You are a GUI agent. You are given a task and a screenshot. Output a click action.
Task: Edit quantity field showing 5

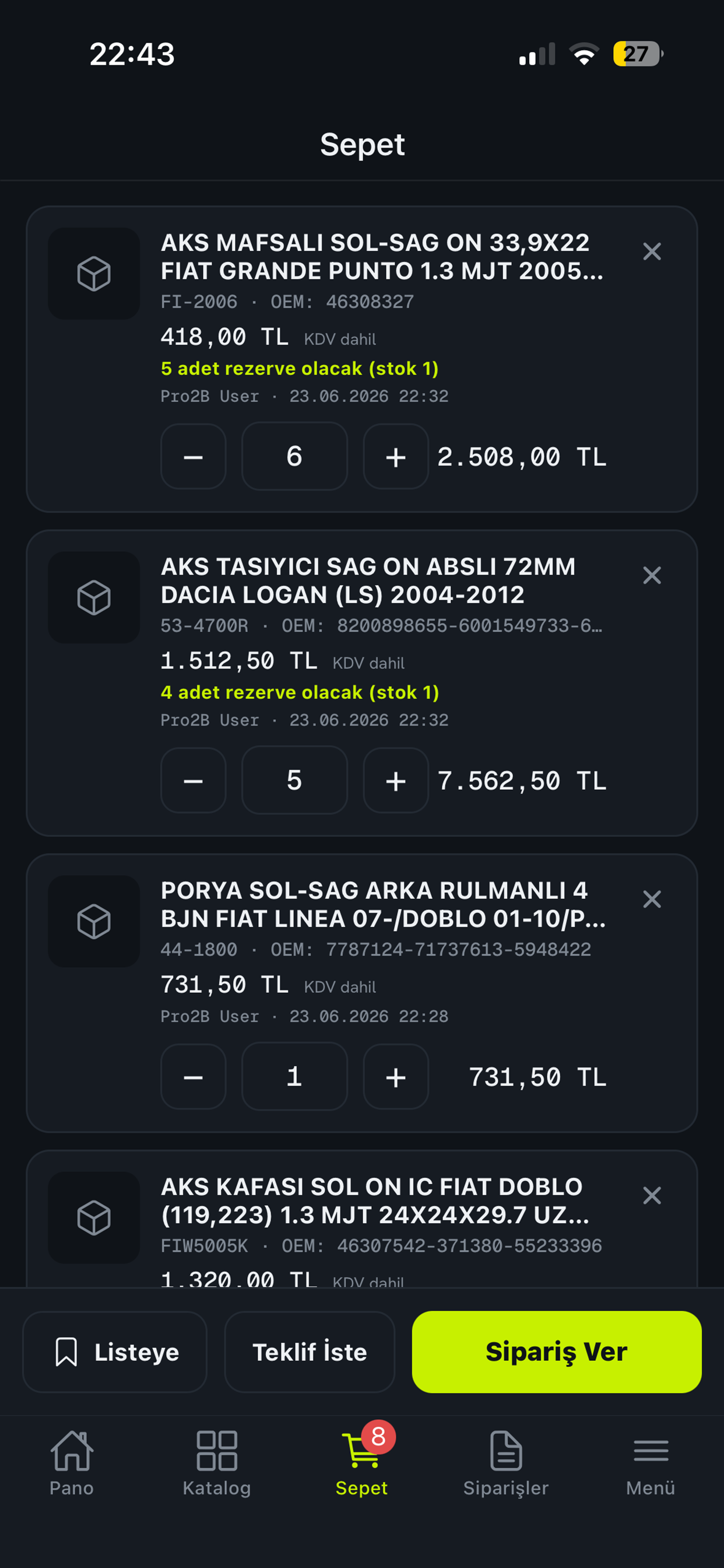click(x=294, y=780)
